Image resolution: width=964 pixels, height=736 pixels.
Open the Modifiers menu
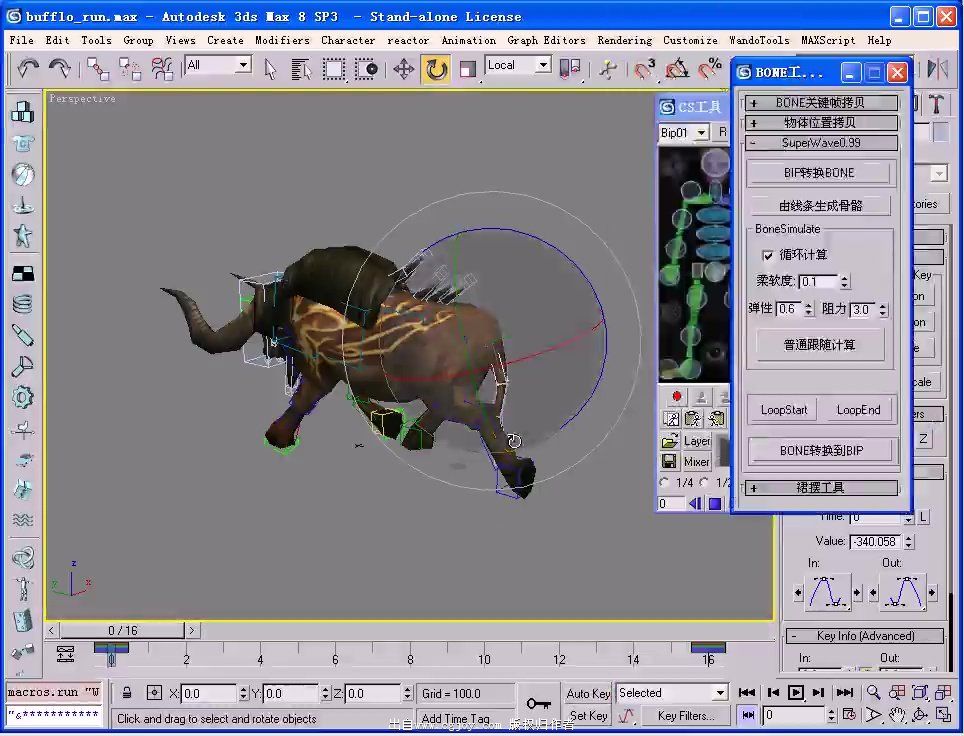tap(282, 40)
